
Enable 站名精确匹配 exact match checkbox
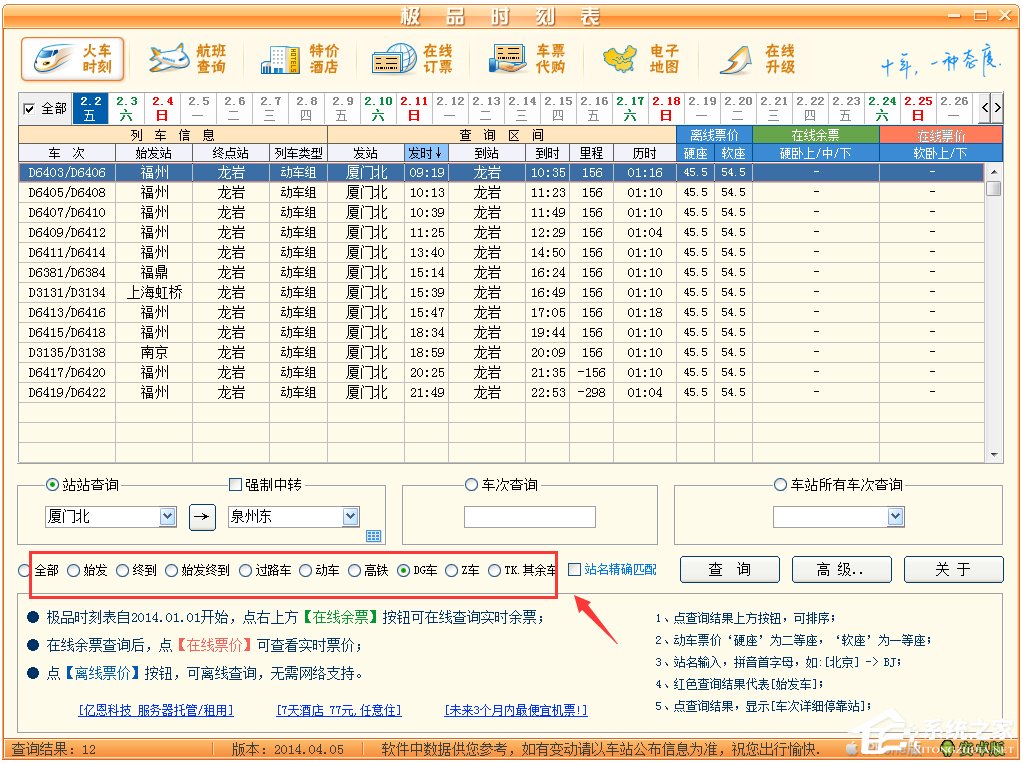574,570
